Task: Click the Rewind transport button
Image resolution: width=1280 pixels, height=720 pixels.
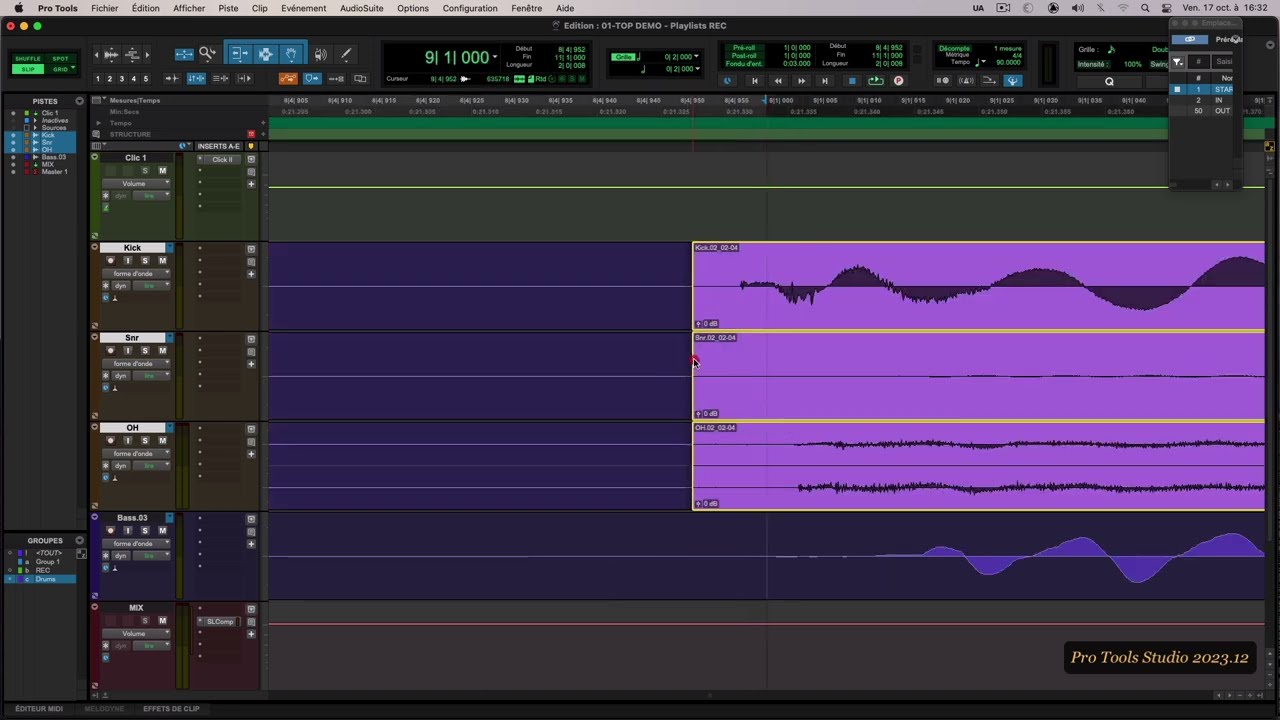Action: [778, 81]
